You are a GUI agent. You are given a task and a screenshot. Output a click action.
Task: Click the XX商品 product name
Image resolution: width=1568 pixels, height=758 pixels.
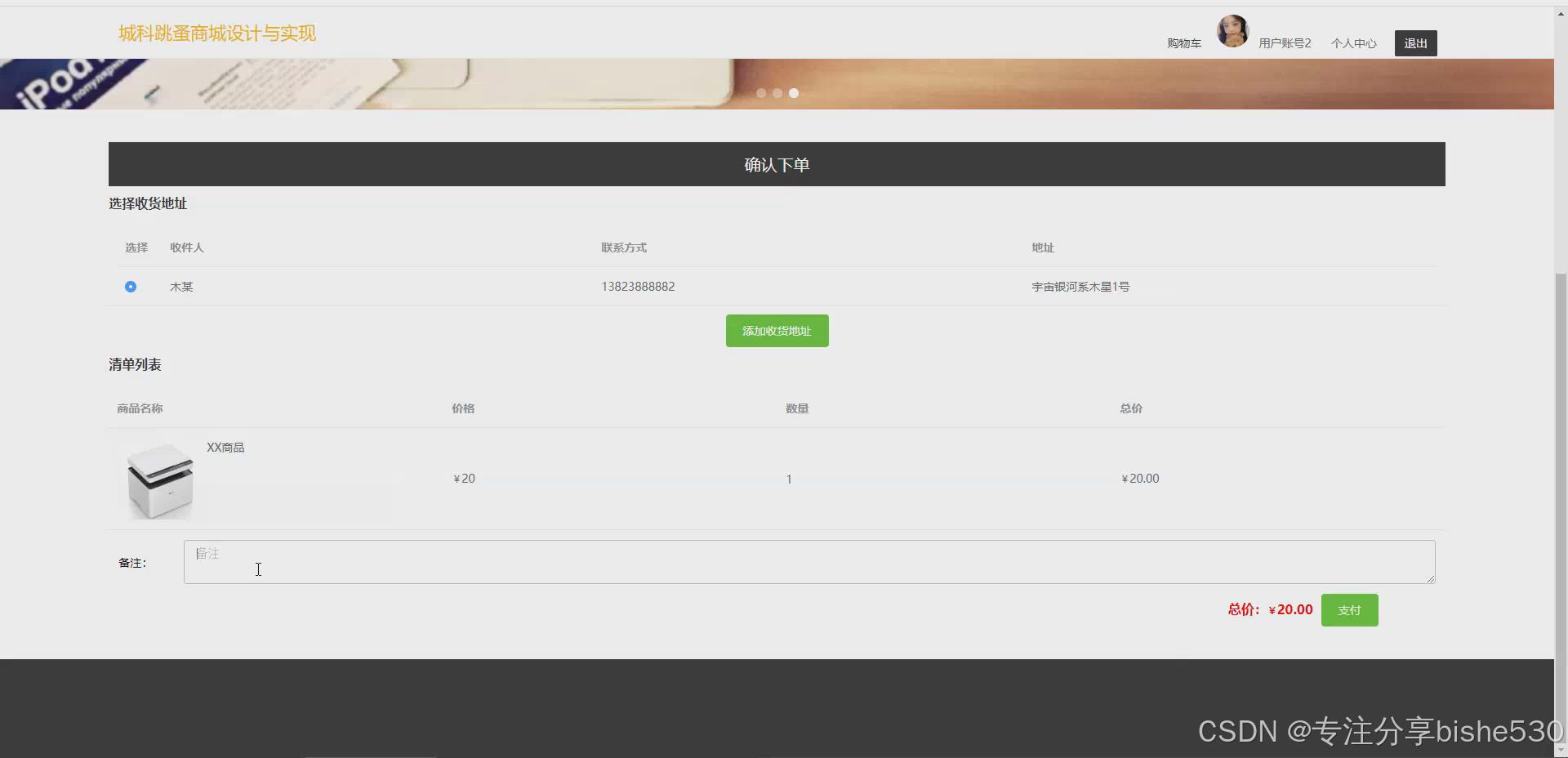click(x=225, y=448)
